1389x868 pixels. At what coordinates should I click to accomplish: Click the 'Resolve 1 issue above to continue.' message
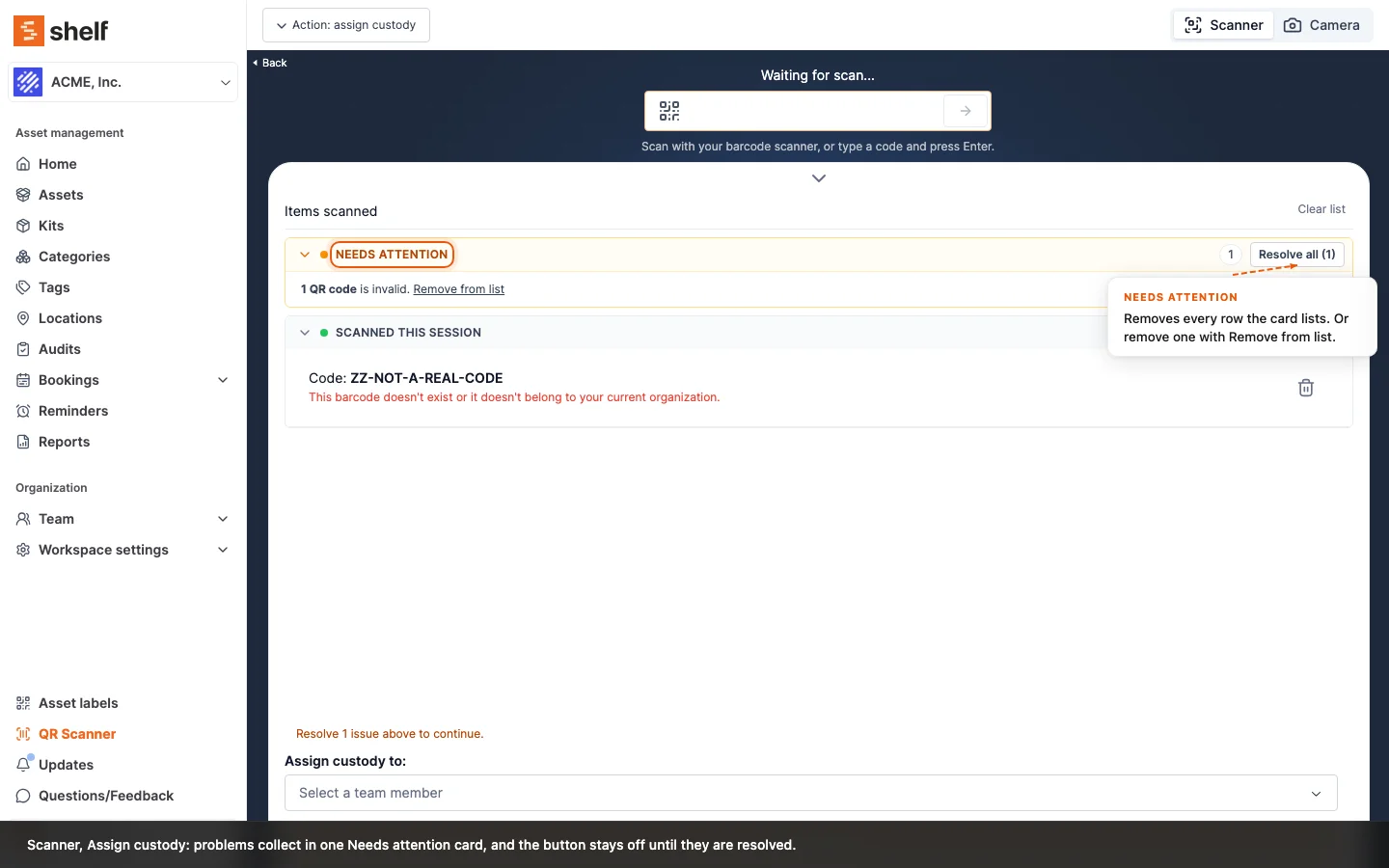(x=390, y=734)
